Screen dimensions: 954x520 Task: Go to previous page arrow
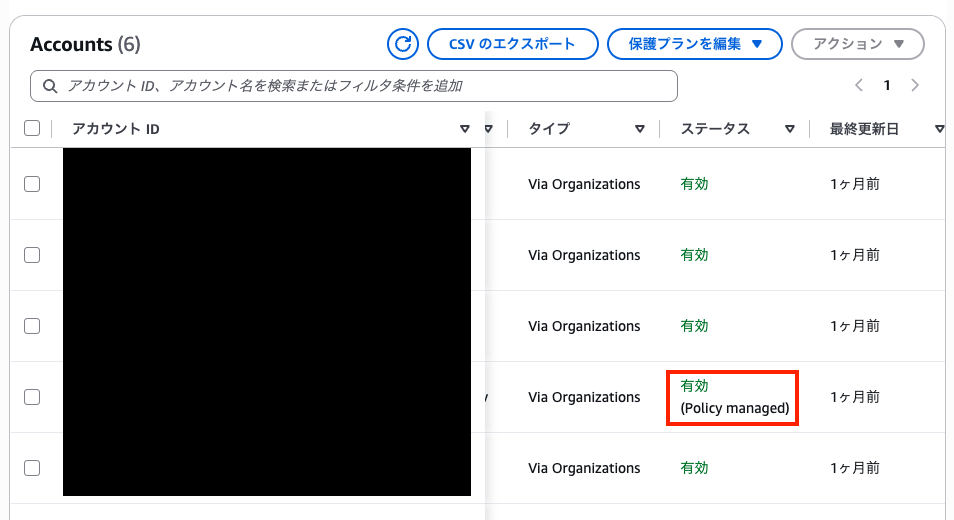[859, 85]
